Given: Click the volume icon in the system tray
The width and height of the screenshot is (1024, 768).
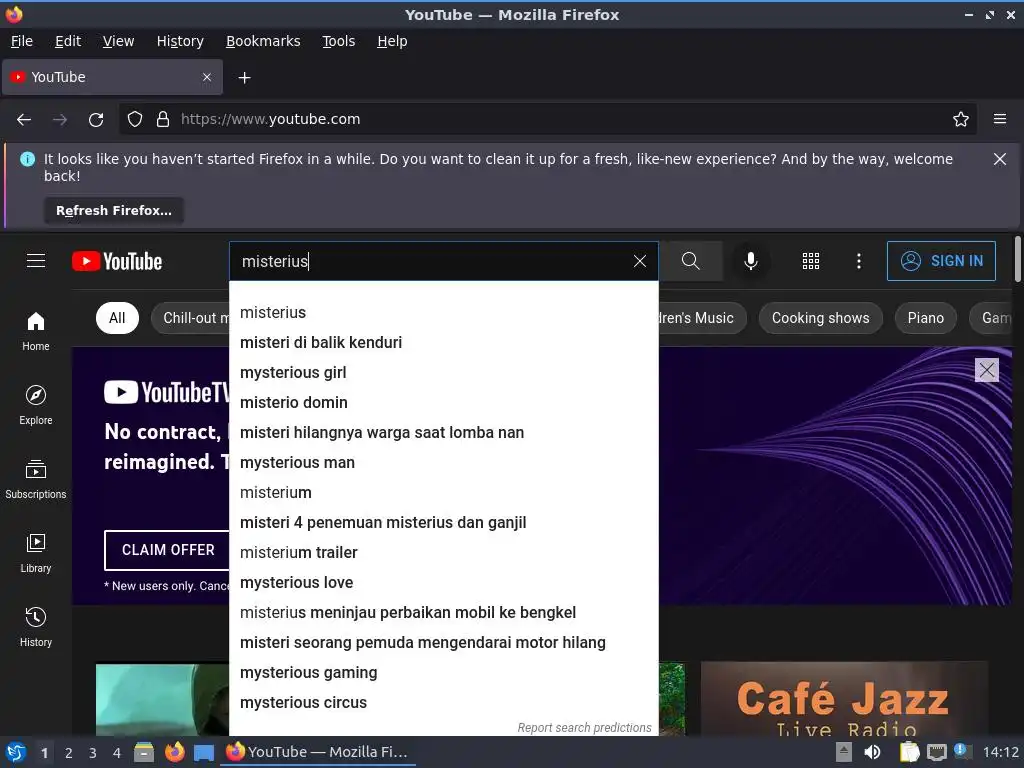Looking at the screenshot, I should pyautogui.click(x=872, y=752).
